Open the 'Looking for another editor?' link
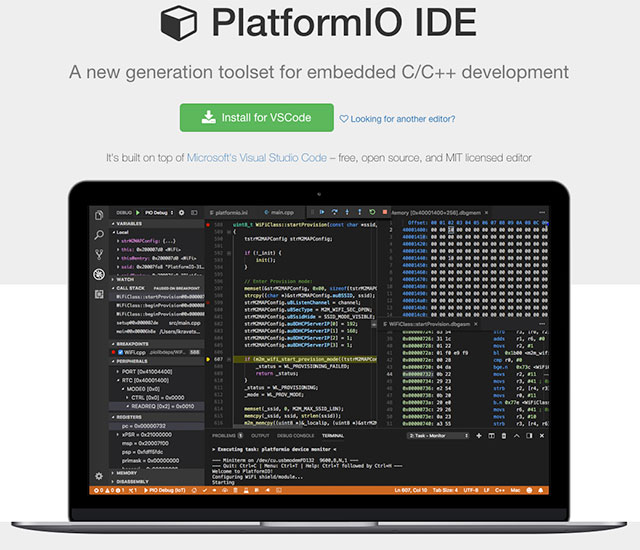The height and width of the screenshot is (550, 640). tap(398, 119)
